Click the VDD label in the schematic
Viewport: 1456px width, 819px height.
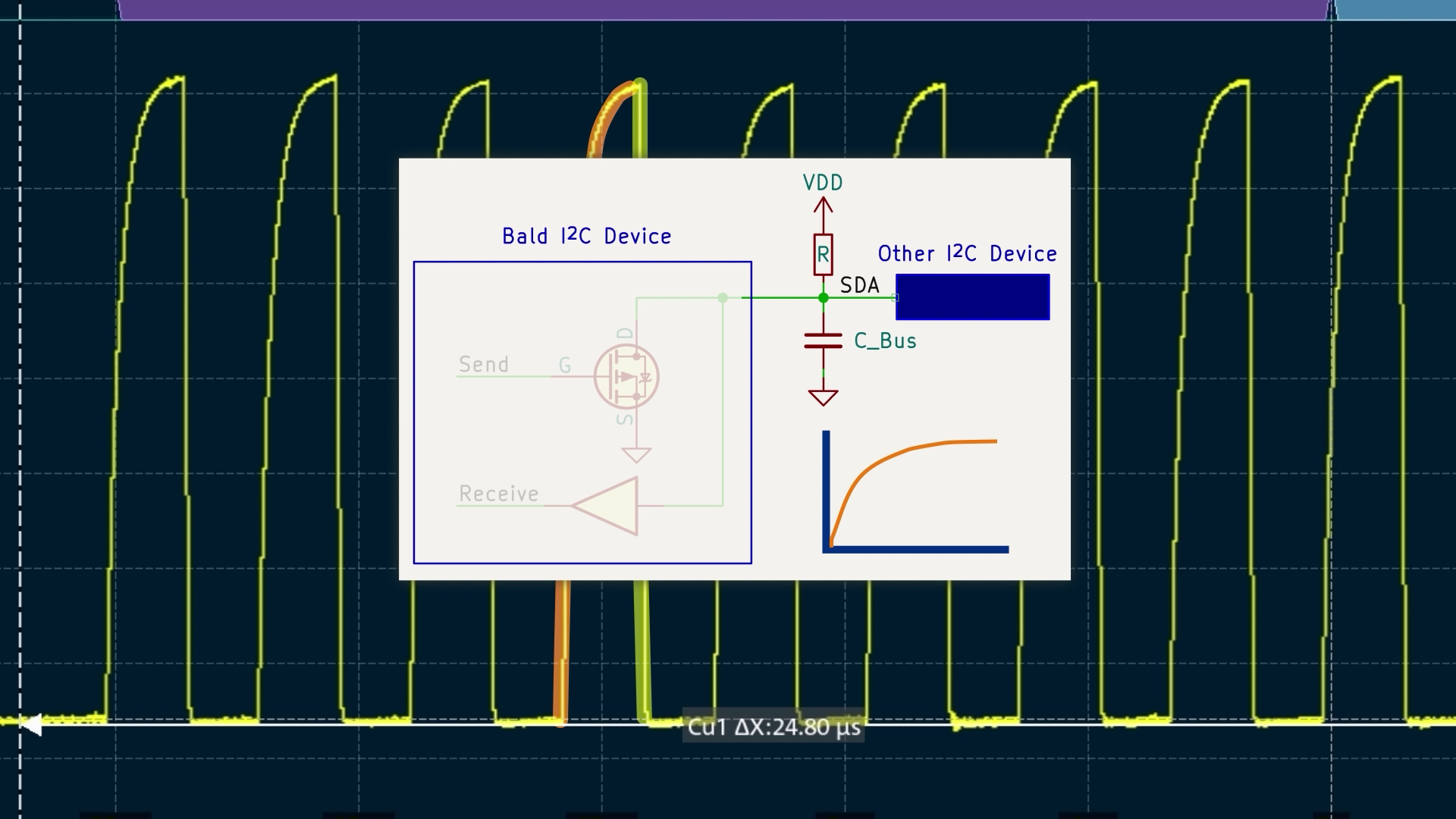[x=823, y=183]
